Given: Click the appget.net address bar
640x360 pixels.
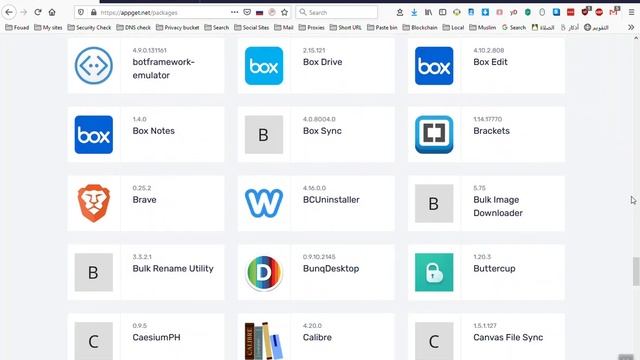Looking at the screenshot, I should point(163,12).
